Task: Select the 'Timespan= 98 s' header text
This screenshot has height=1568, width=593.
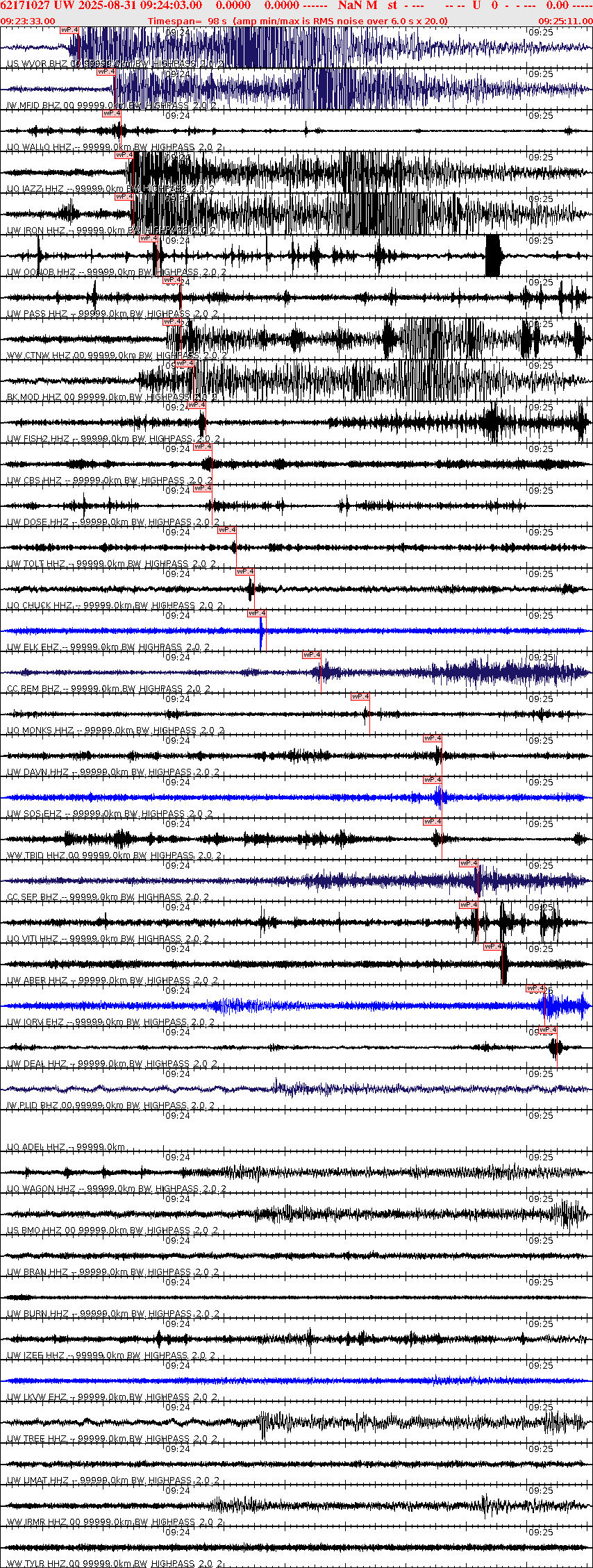Action: (187, 21)
